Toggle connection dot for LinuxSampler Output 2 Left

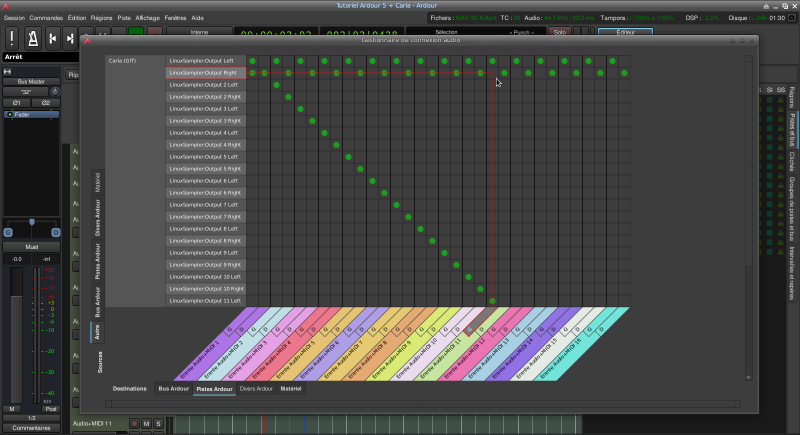[277, 85]
